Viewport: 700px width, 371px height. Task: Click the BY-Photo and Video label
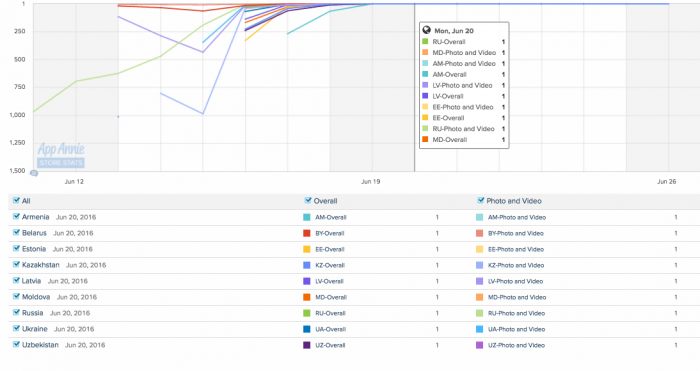(516, 233)
